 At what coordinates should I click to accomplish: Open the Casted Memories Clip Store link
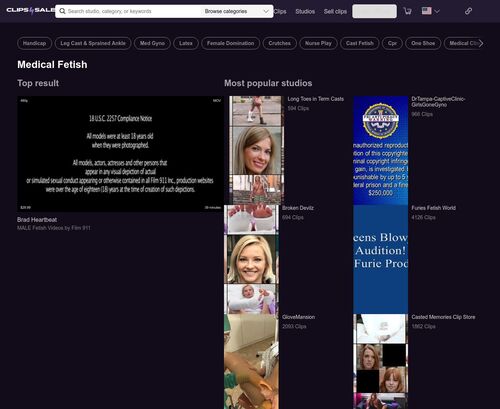tap(443, 317)
